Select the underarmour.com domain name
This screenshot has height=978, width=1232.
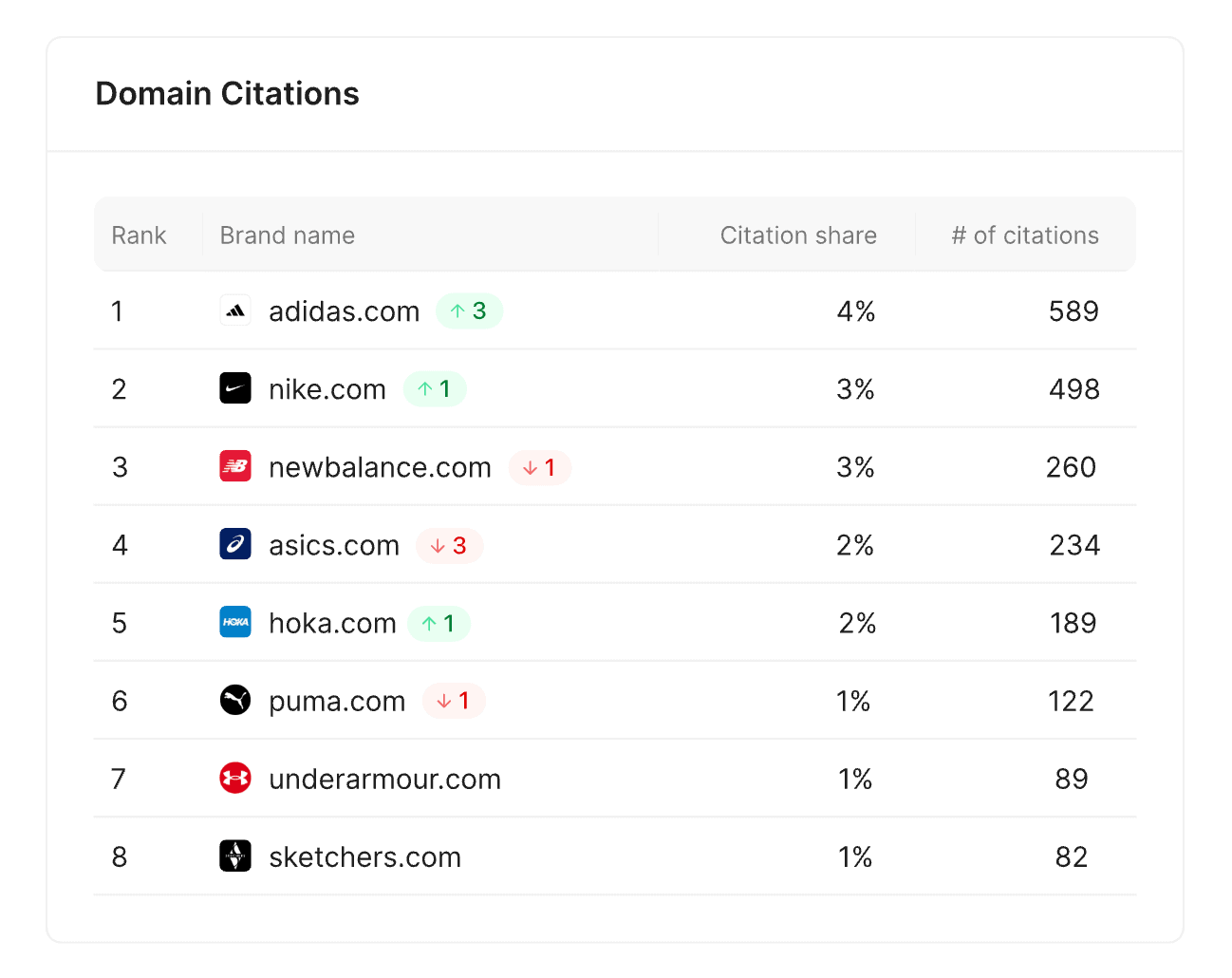tap(384, 780)
